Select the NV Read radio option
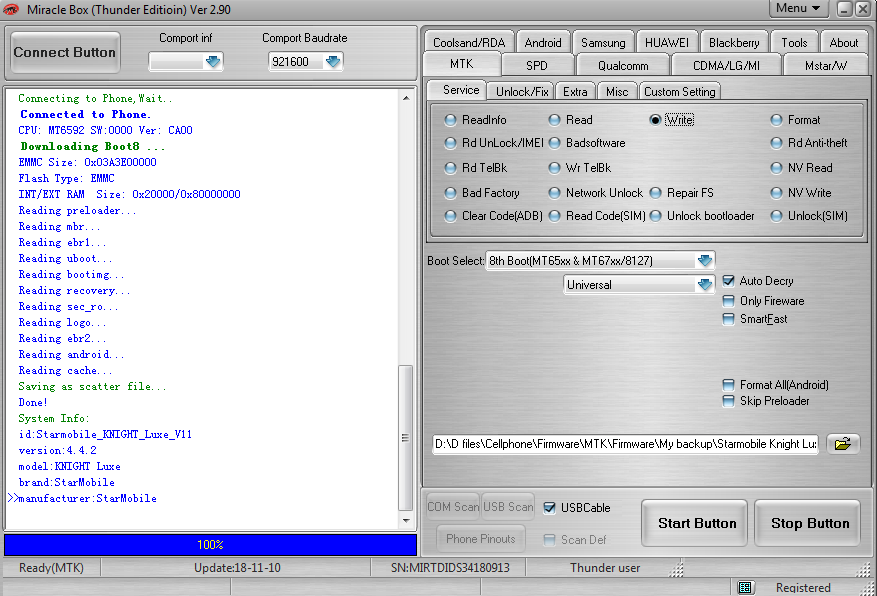Image resolution: width=877 pixels, height=596 pixels. [x=776, y=168]
